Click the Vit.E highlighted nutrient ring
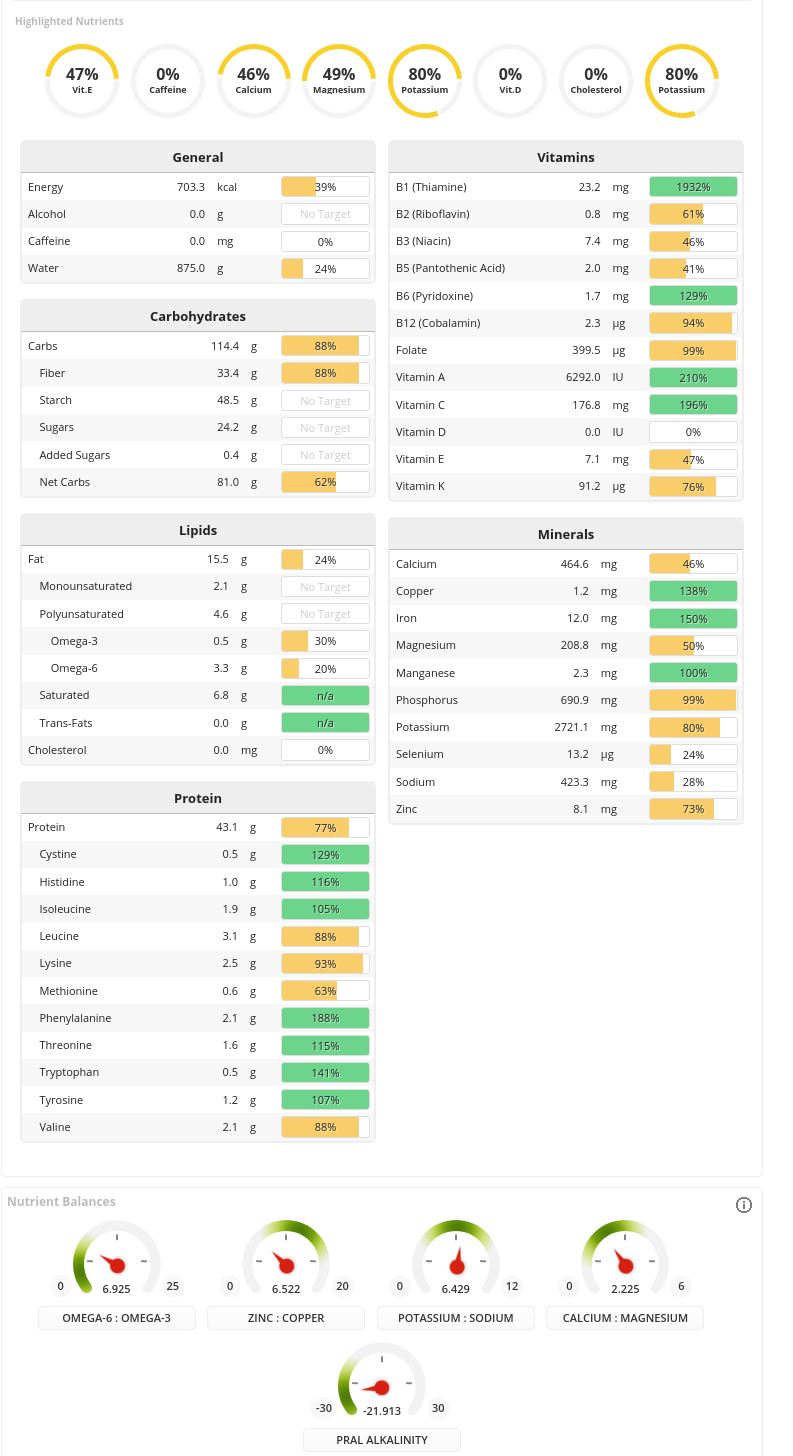The width and height of the screenshot is (793, 1456). (81, 80)
